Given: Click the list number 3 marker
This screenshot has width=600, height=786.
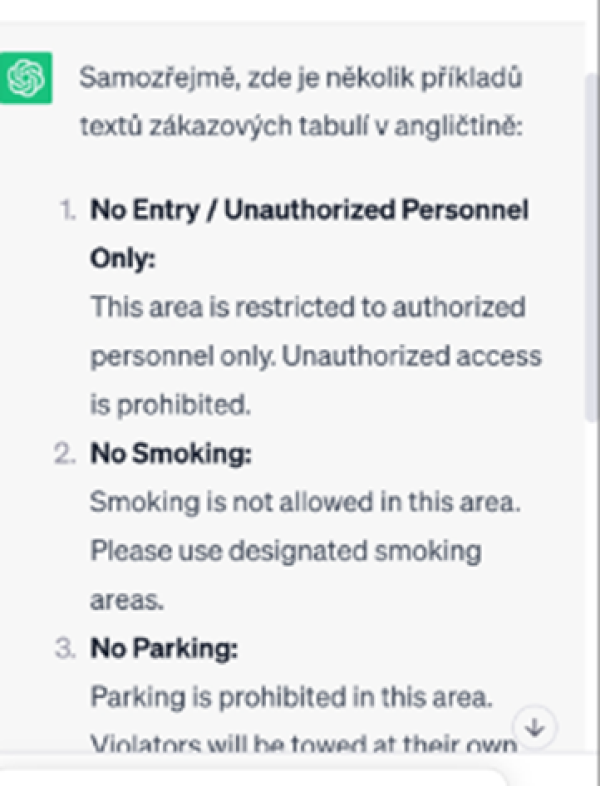Looking at the screenshot, I should (x=65, y=649).
